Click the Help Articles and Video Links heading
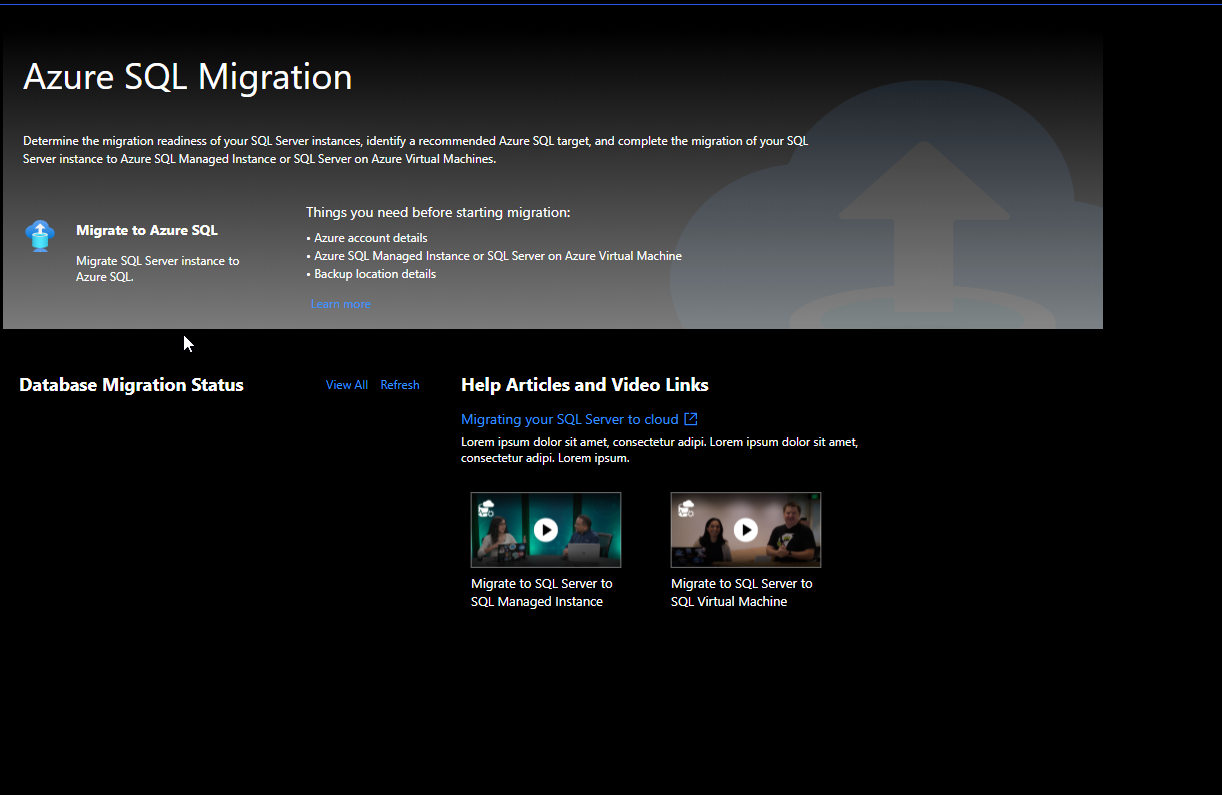 [584, 384]
